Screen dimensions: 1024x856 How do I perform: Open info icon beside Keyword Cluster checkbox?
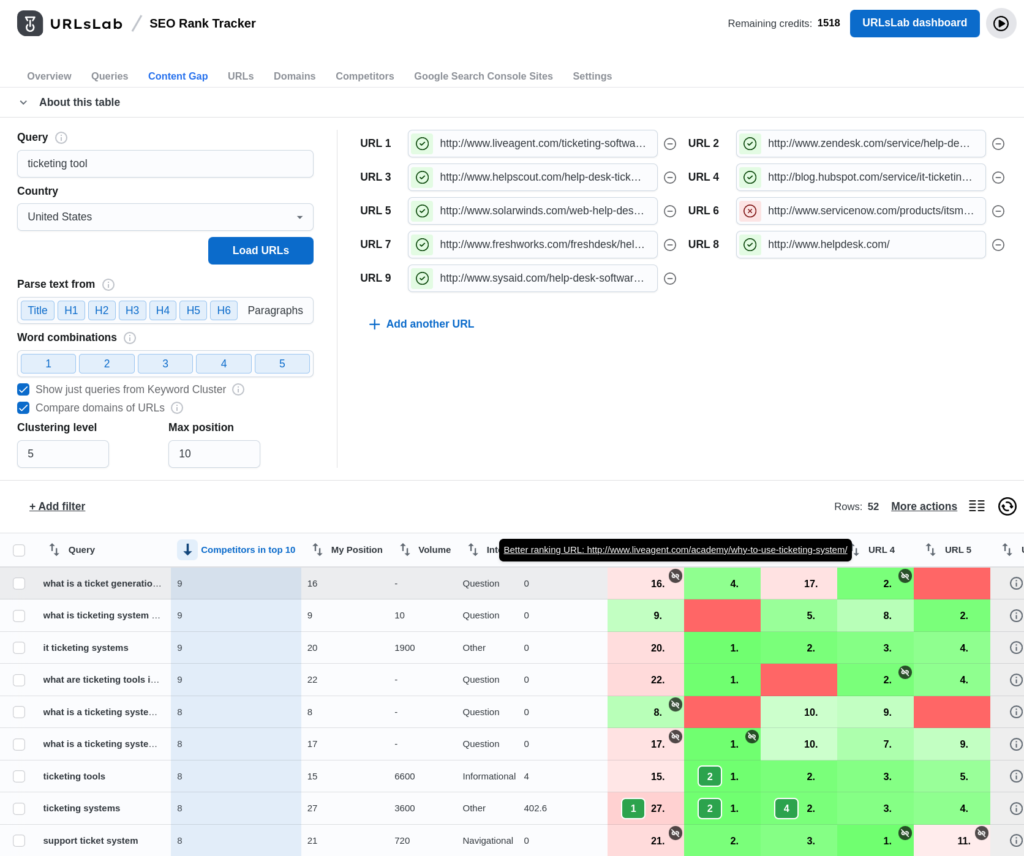[x=238, y=390]
